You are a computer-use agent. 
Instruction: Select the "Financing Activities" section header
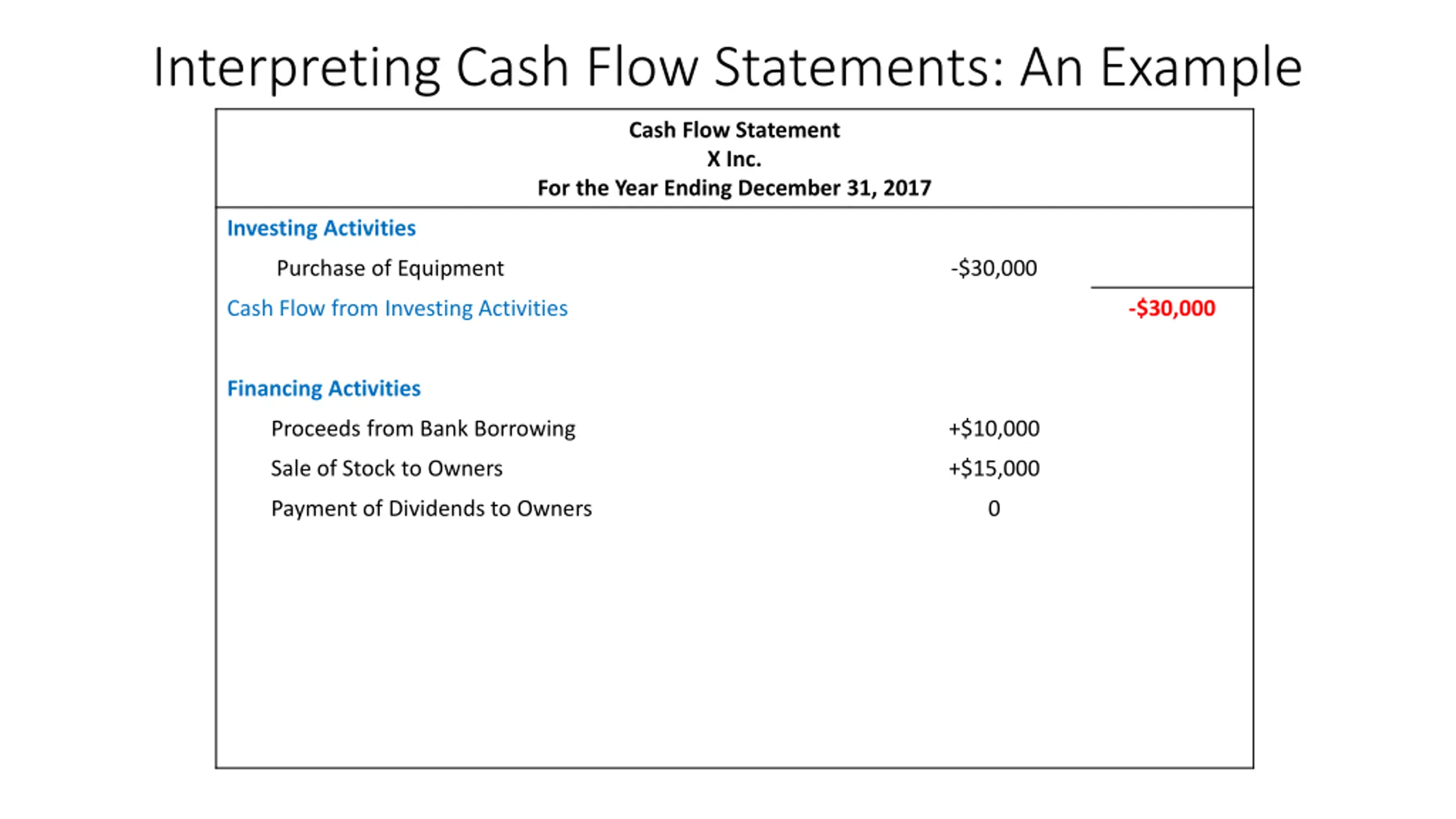[x=324, y=388]
